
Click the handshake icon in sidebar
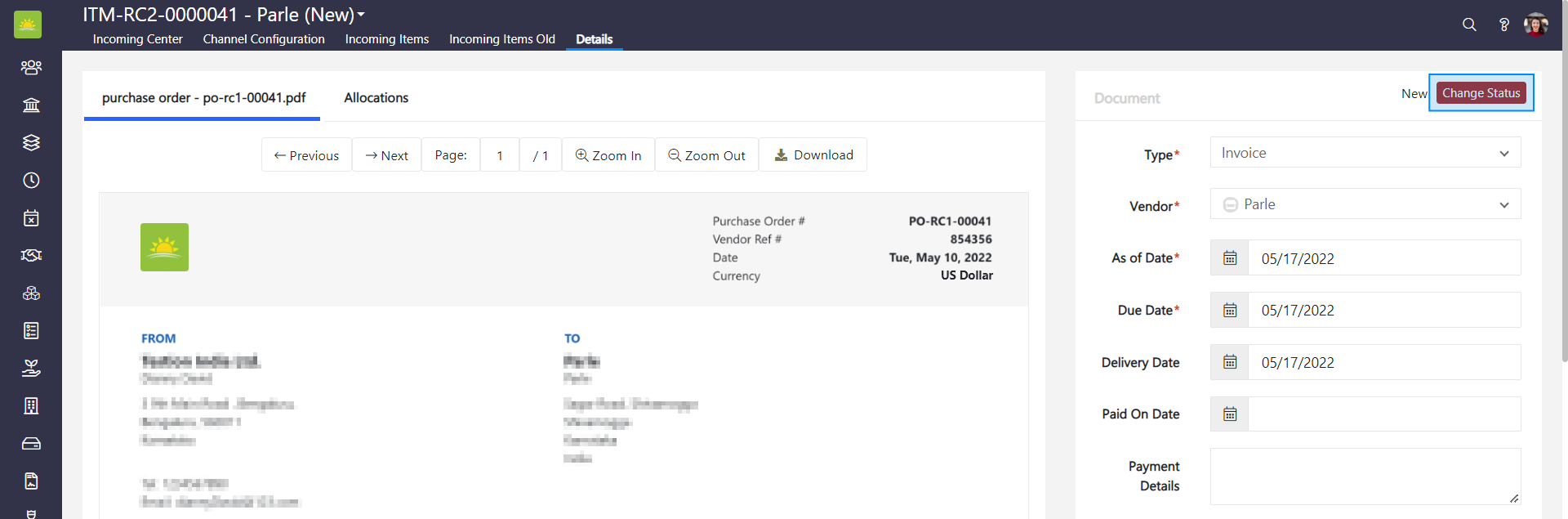31,255
